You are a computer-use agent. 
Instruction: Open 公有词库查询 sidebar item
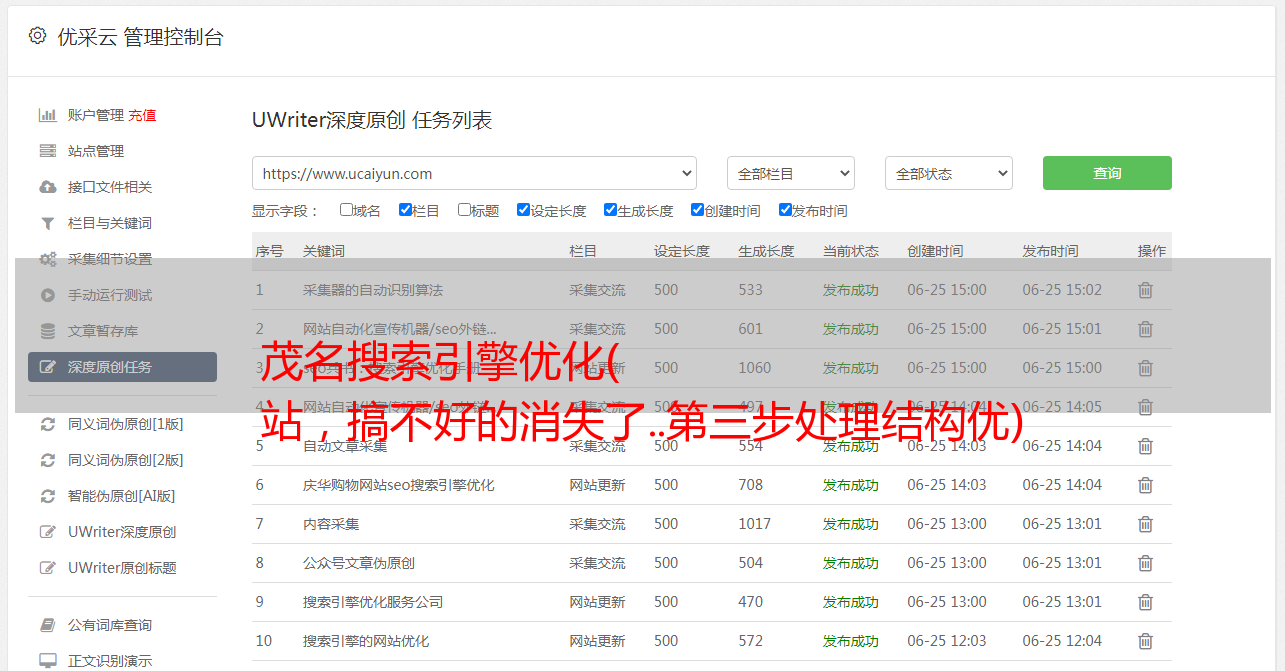(110, 625)
